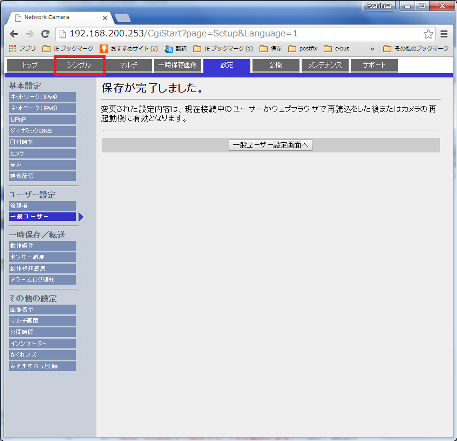Select UPnP in the basic settings sidebar
This screenshot has width=457, height=441.
[42, 120]
